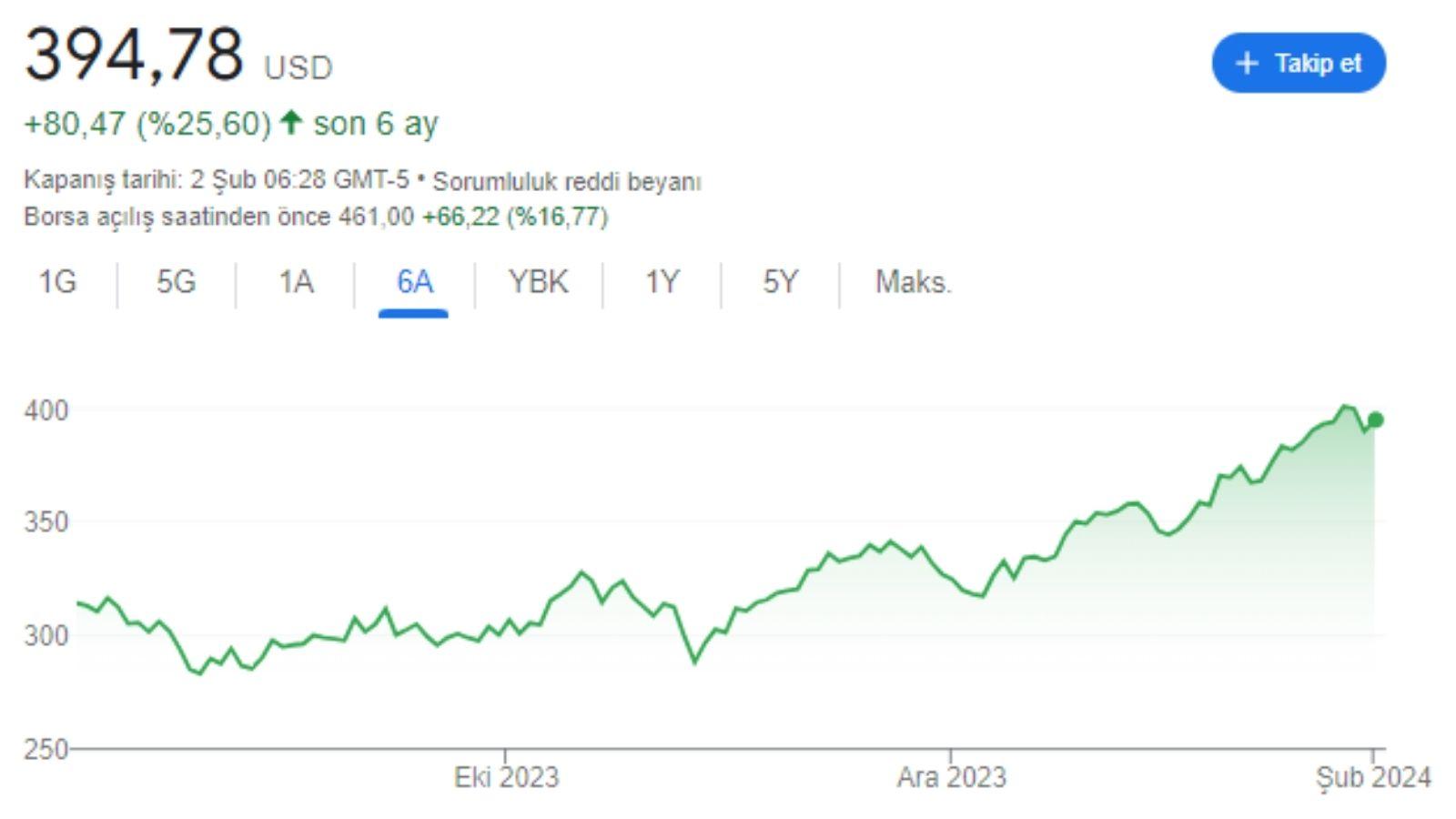
Task: Click the plus icon in Takip et
Action: tap(1245, 64)
